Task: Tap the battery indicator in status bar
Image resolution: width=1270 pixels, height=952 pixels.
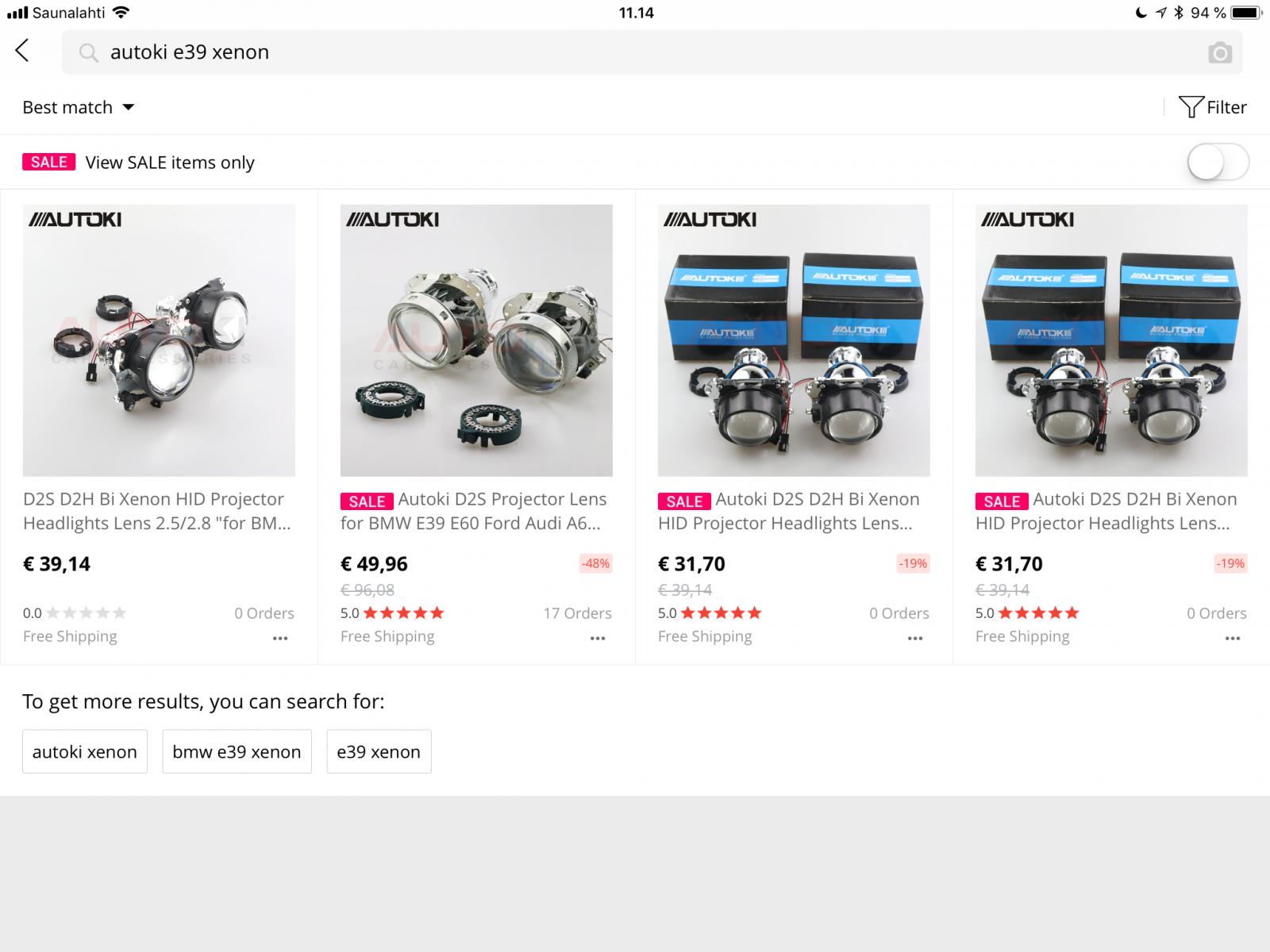Action: tap(1245, 13)
